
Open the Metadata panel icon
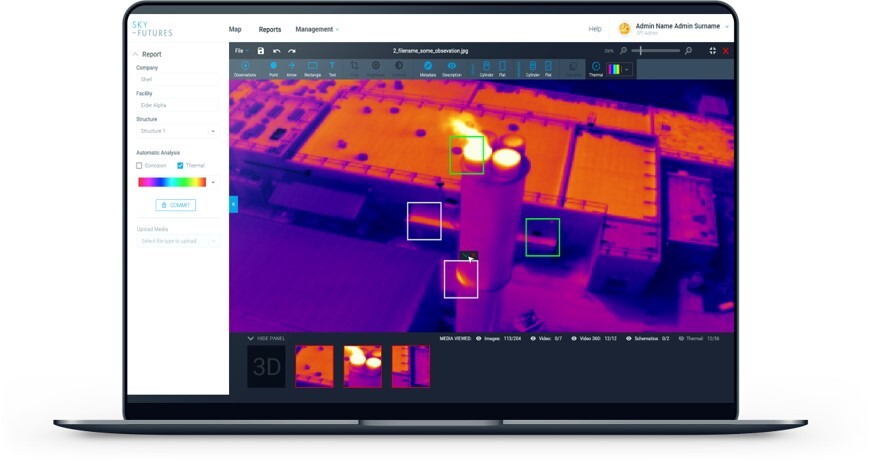pyautogui.click(x=427, y=66)
